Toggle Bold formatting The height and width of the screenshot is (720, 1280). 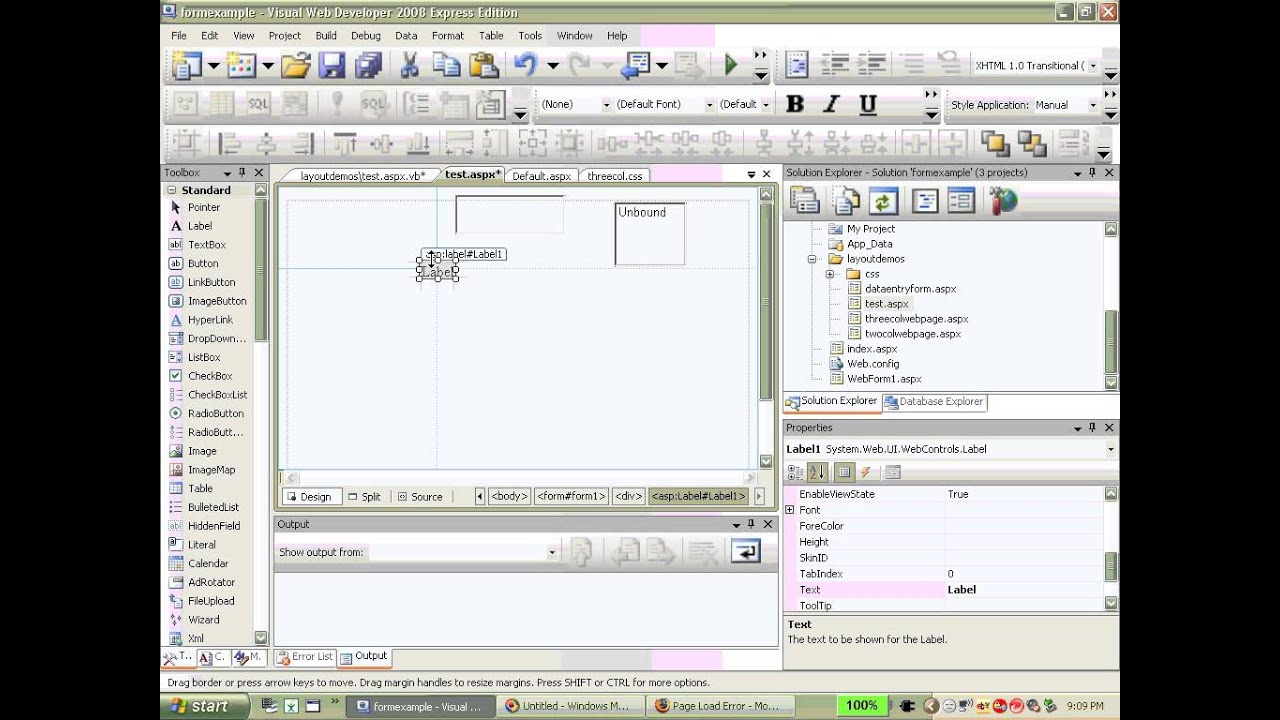(x=795, y=104)
